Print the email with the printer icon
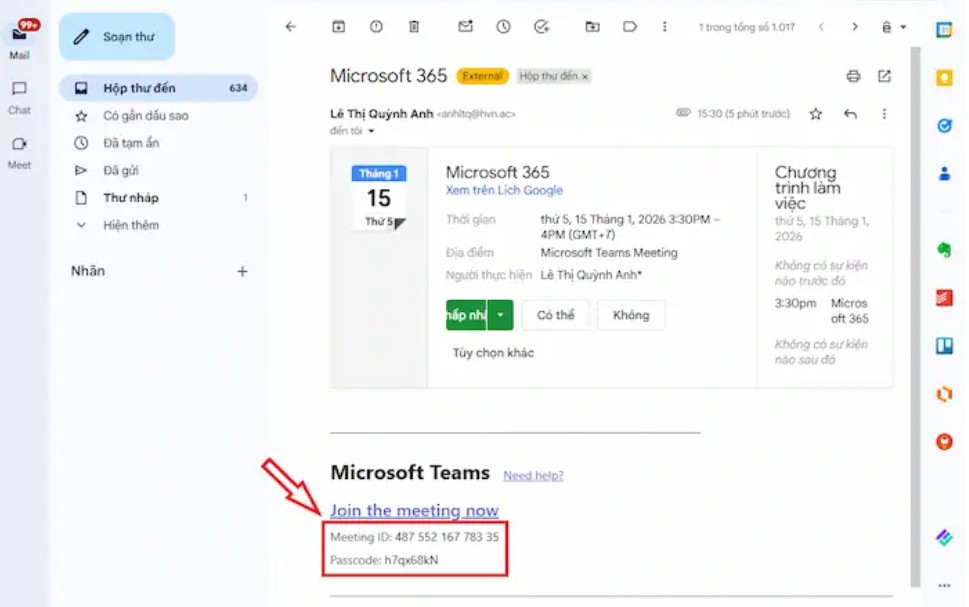 [853, 76]
